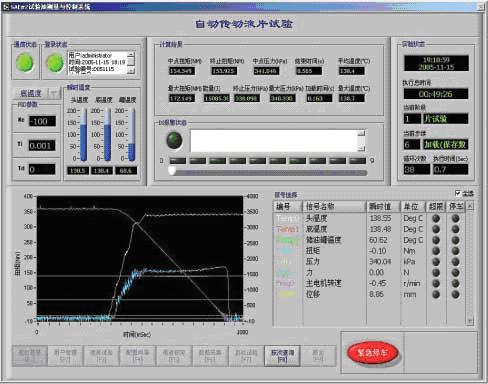The height and width of the screenshot is (384, 488).
Task: Click the first greyed button in bottom row
Action: click(29, 356)
